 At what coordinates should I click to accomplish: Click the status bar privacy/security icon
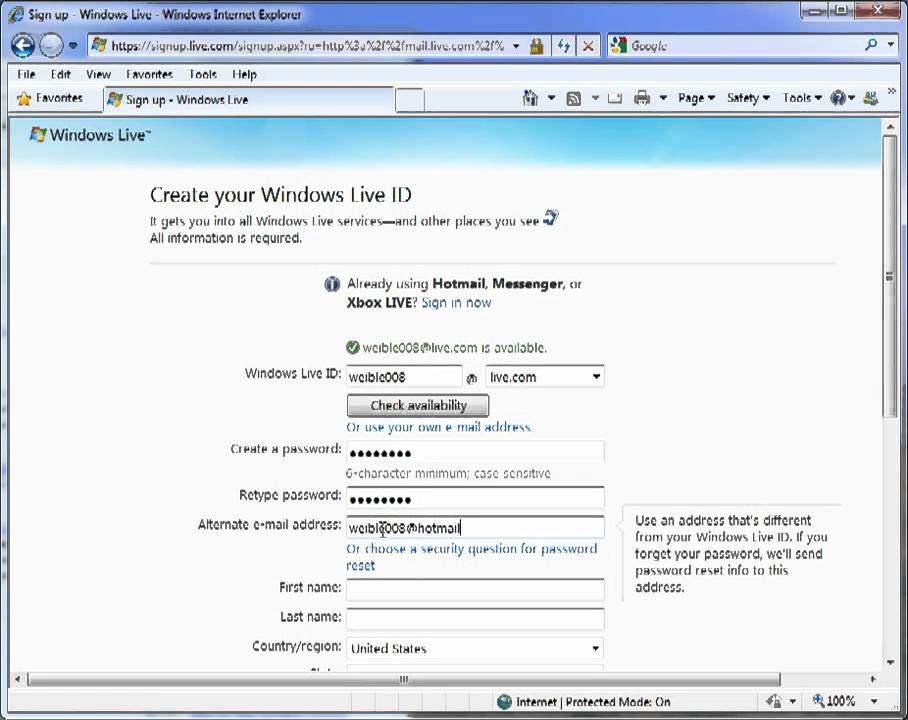coord(774,701)
